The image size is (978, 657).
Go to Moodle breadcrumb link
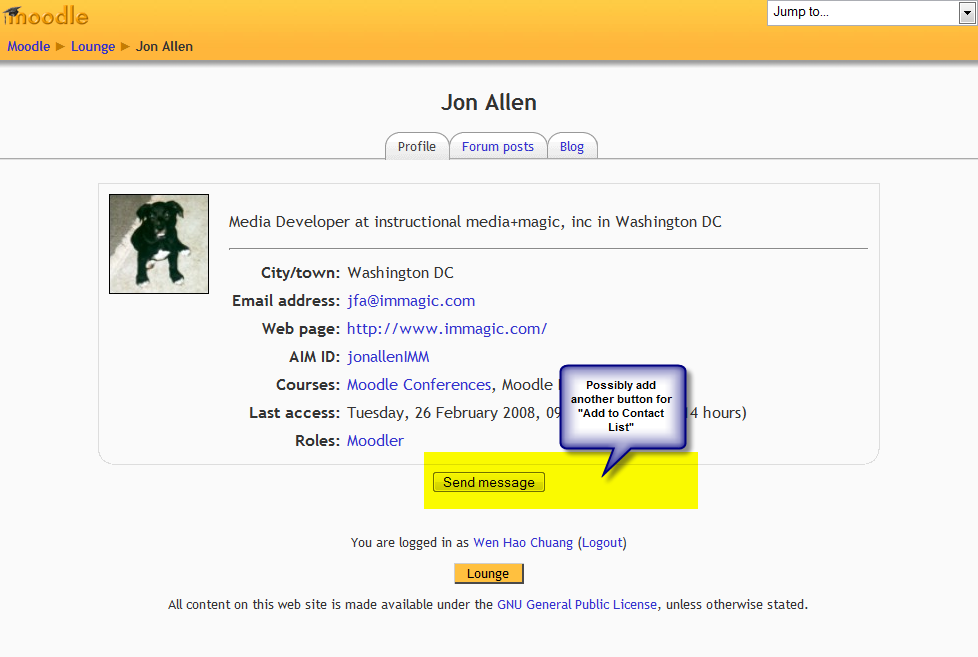coord(29,46)
